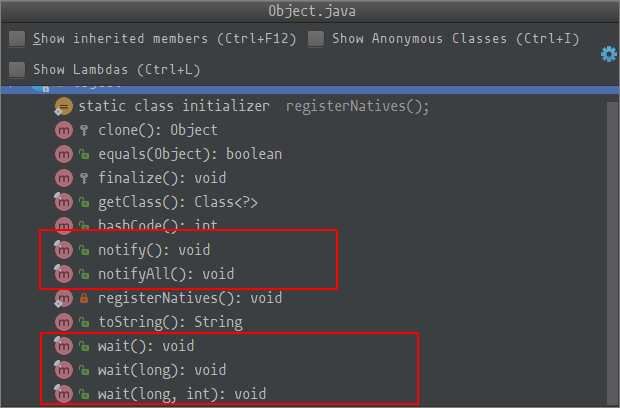620x408 pixels.
Task: Toggle Show Anonymous Classes checkbox
Action: click(x=316, y=39)
